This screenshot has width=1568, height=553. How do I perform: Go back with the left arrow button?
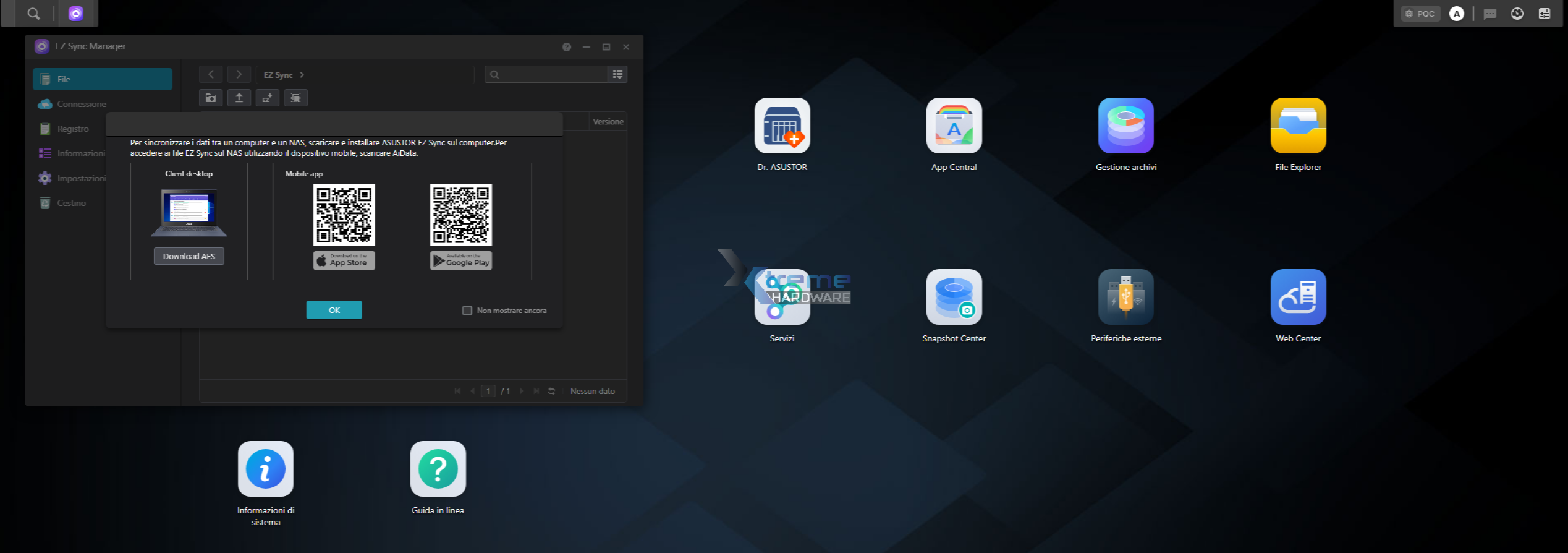coord(211,74)
